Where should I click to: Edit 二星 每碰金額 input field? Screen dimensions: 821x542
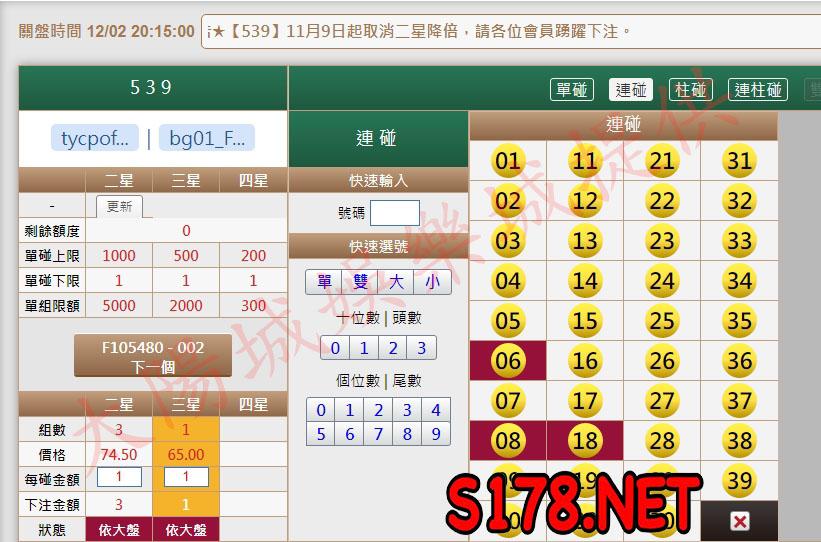pyautogui.click(x=119, y=477)
